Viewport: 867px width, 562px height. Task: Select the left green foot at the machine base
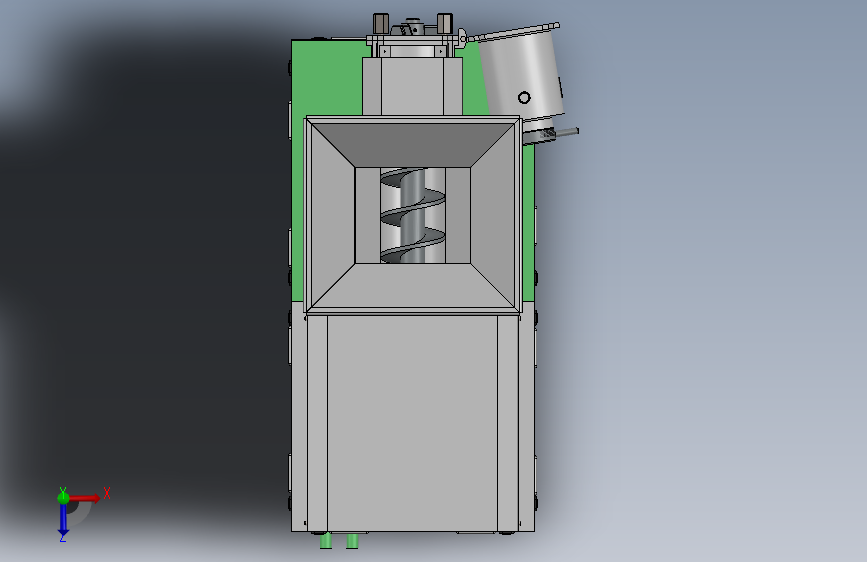[326, 541]
